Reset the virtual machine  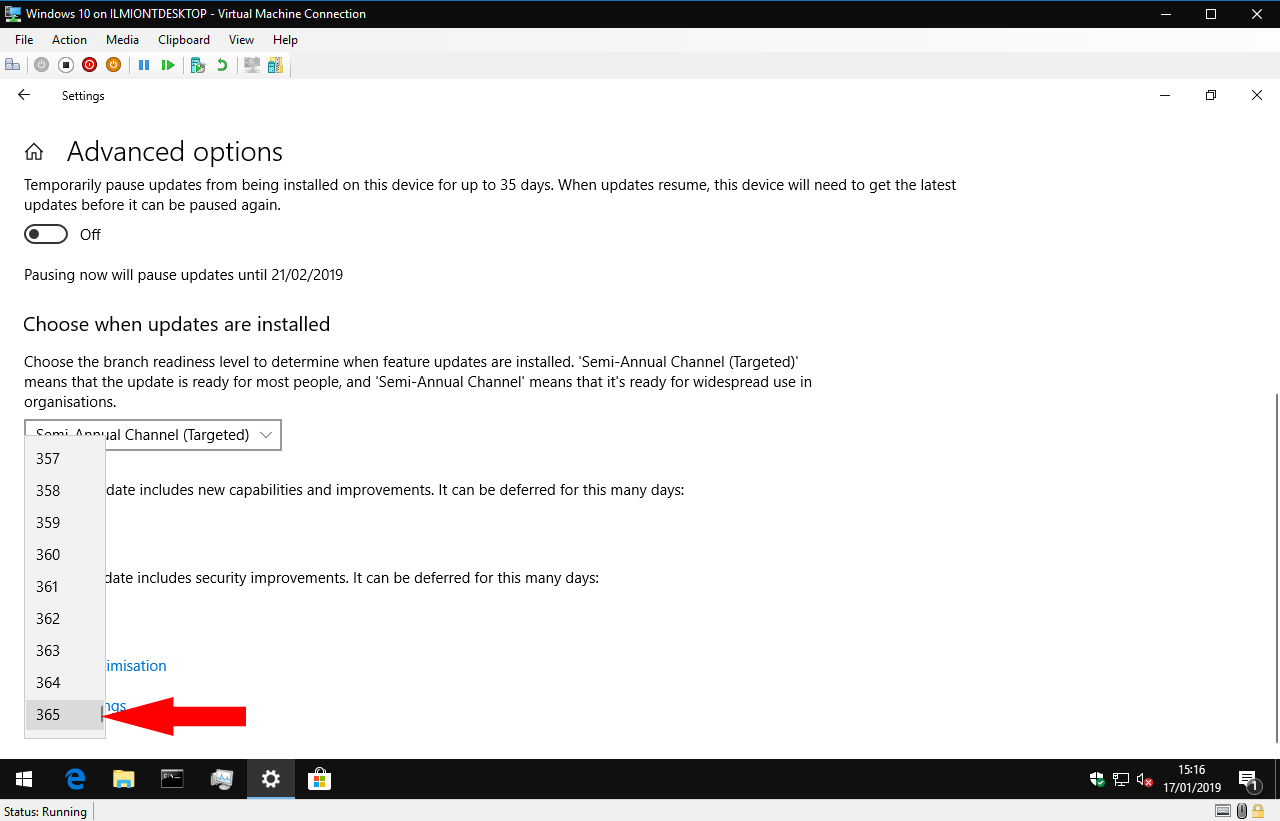tap(168, 64)
